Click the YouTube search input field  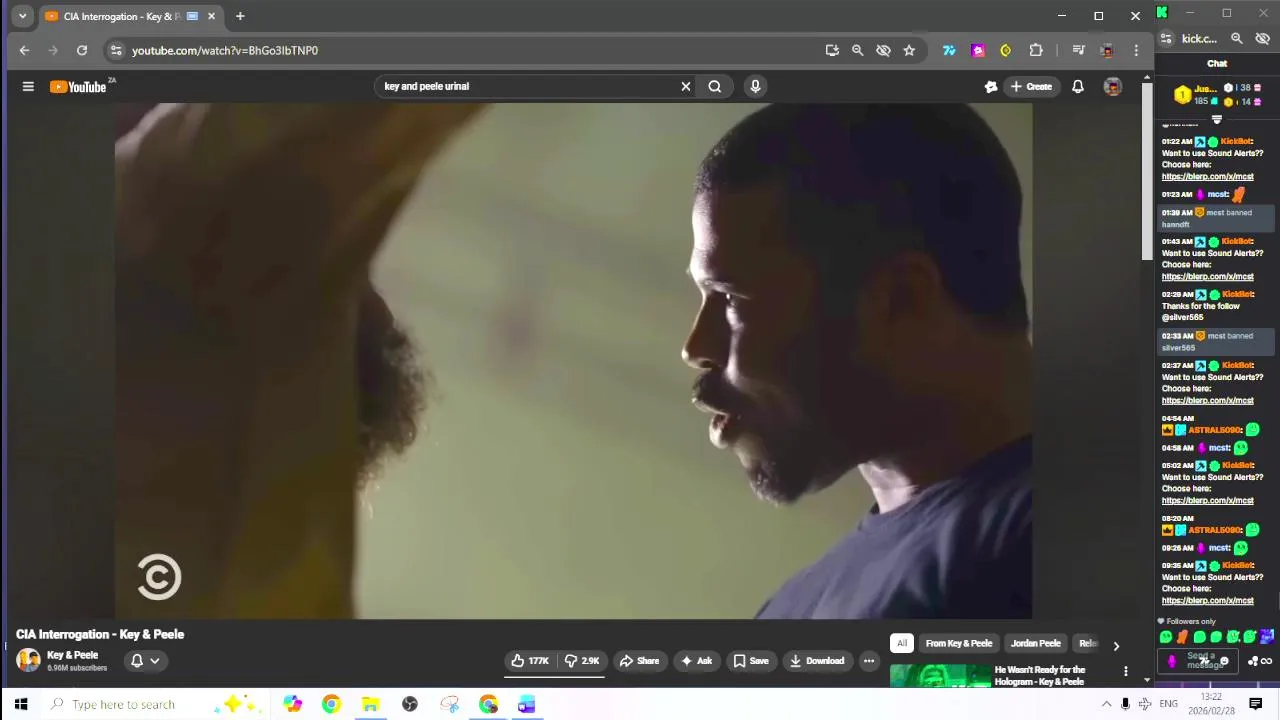click(x=528, y=87)
